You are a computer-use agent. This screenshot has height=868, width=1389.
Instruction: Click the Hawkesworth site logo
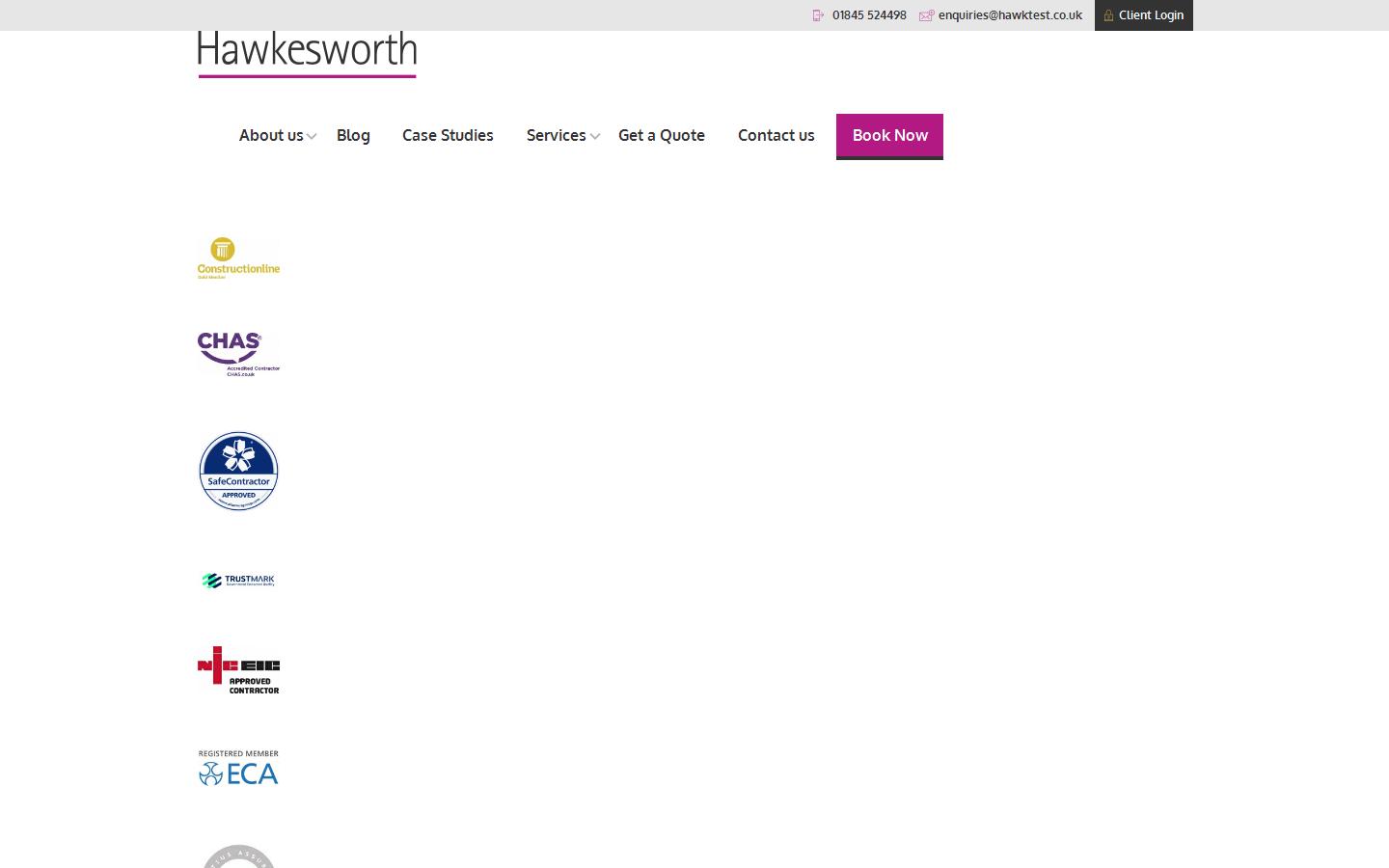(306, 50)
